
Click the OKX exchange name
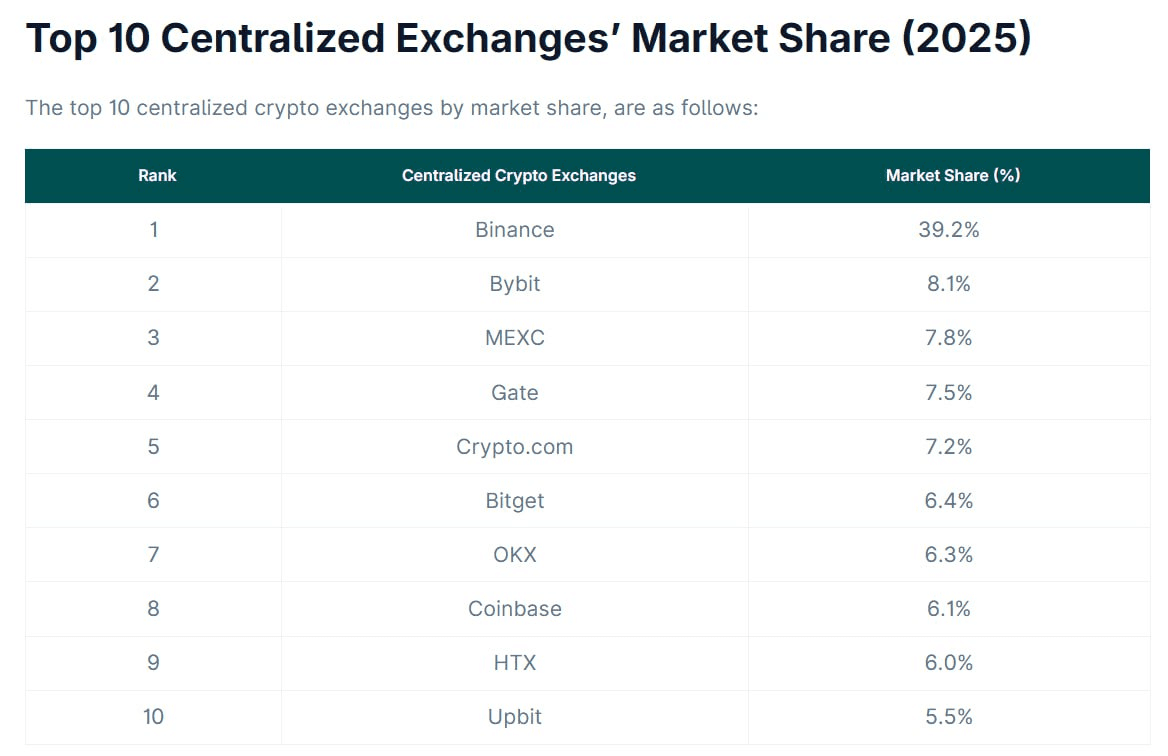pos(514,554)
